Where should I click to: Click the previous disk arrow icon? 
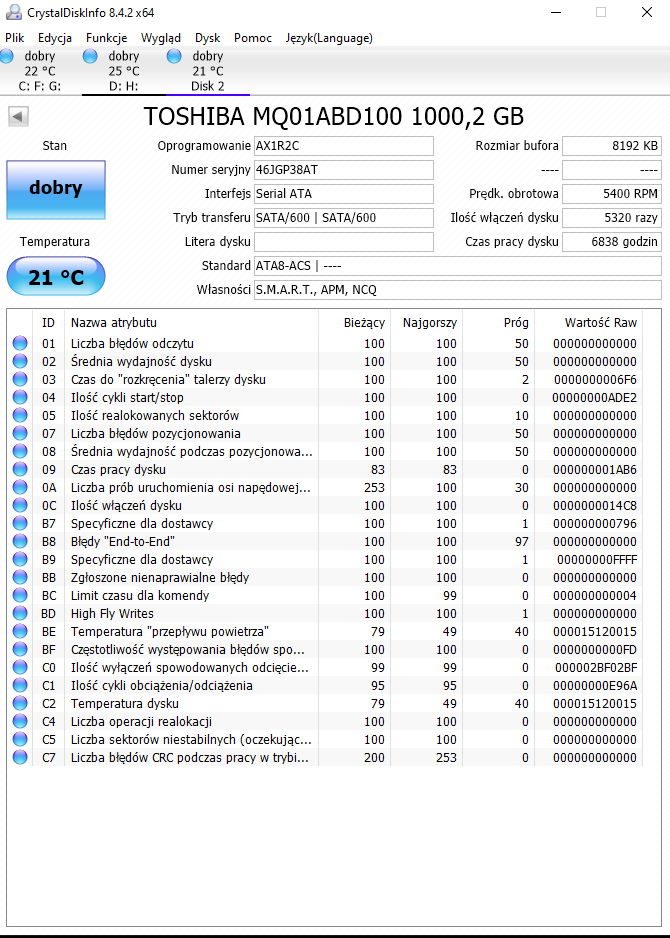click(18, 116)
